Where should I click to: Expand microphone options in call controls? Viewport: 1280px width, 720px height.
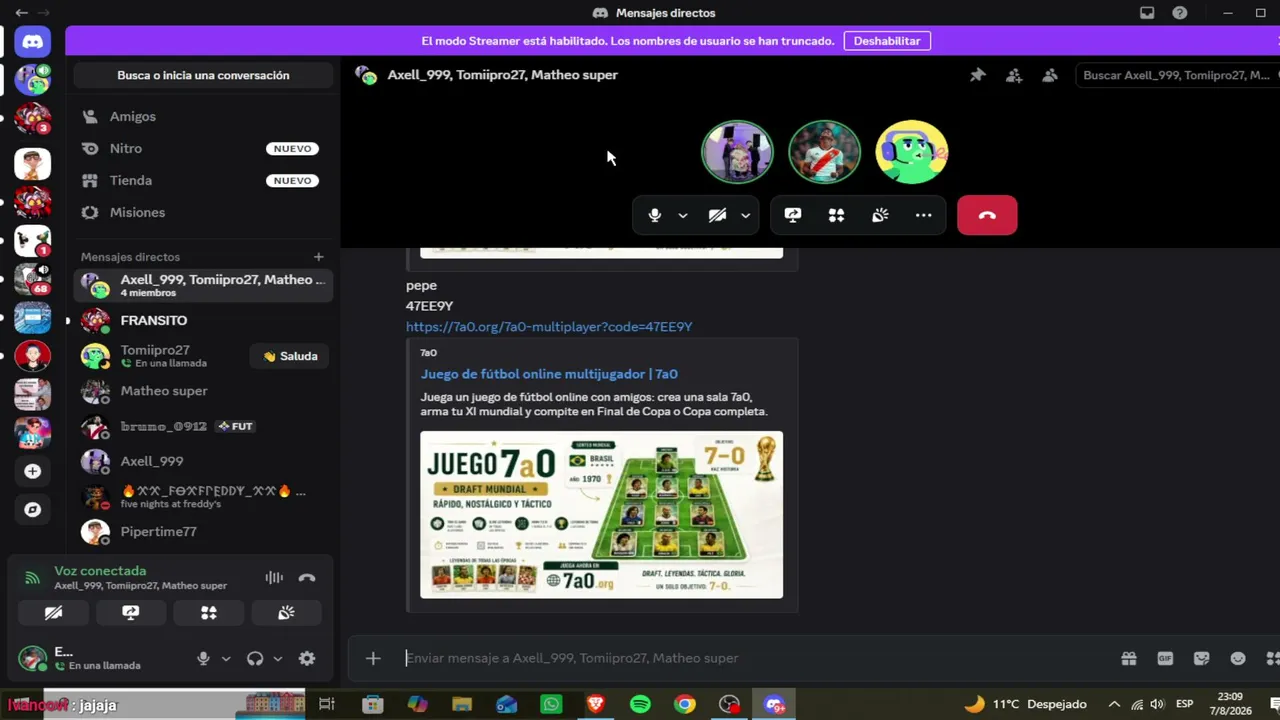click(683, 215)
